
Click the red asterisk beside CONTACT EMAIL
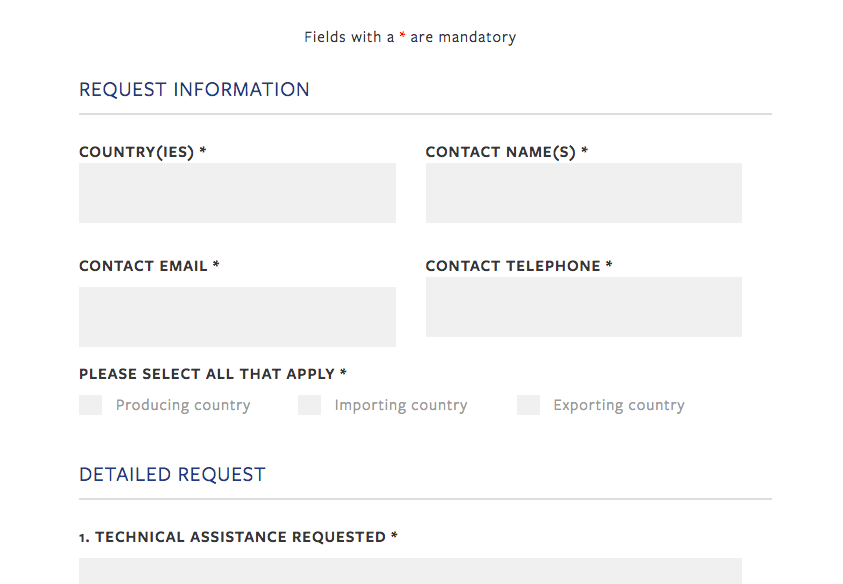(217, 265)
